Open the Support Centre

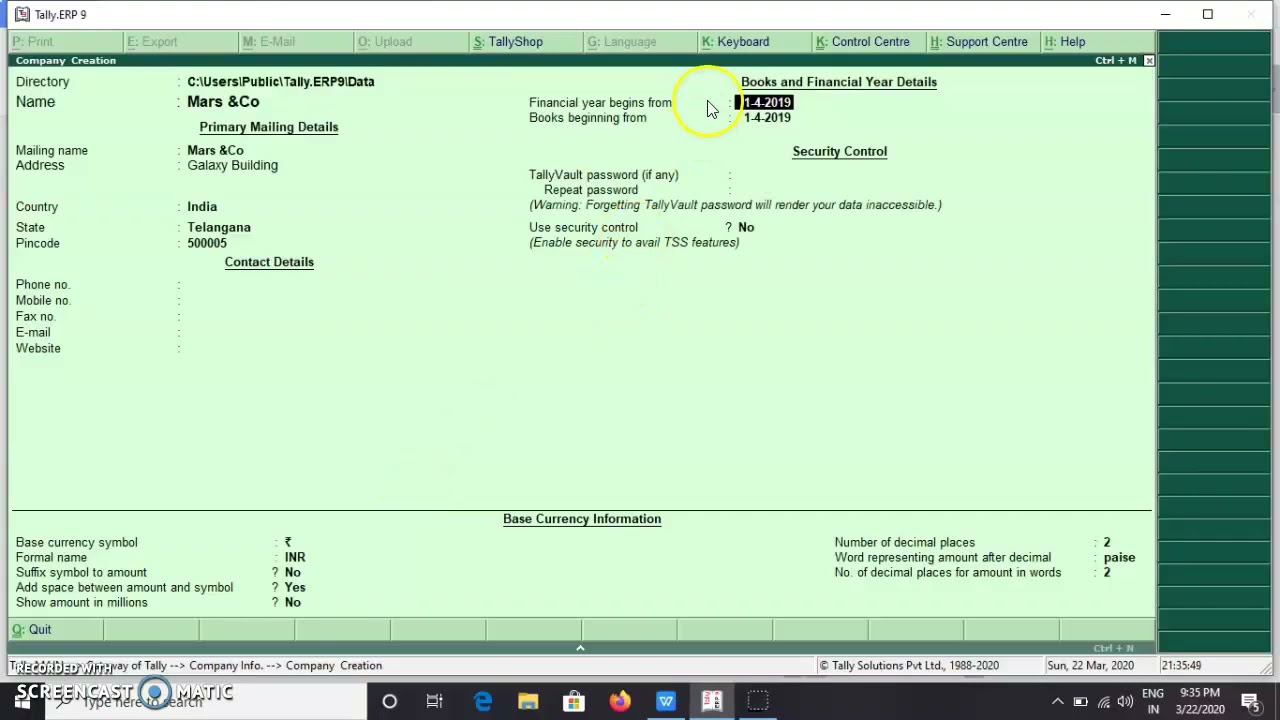coord(978,42)
